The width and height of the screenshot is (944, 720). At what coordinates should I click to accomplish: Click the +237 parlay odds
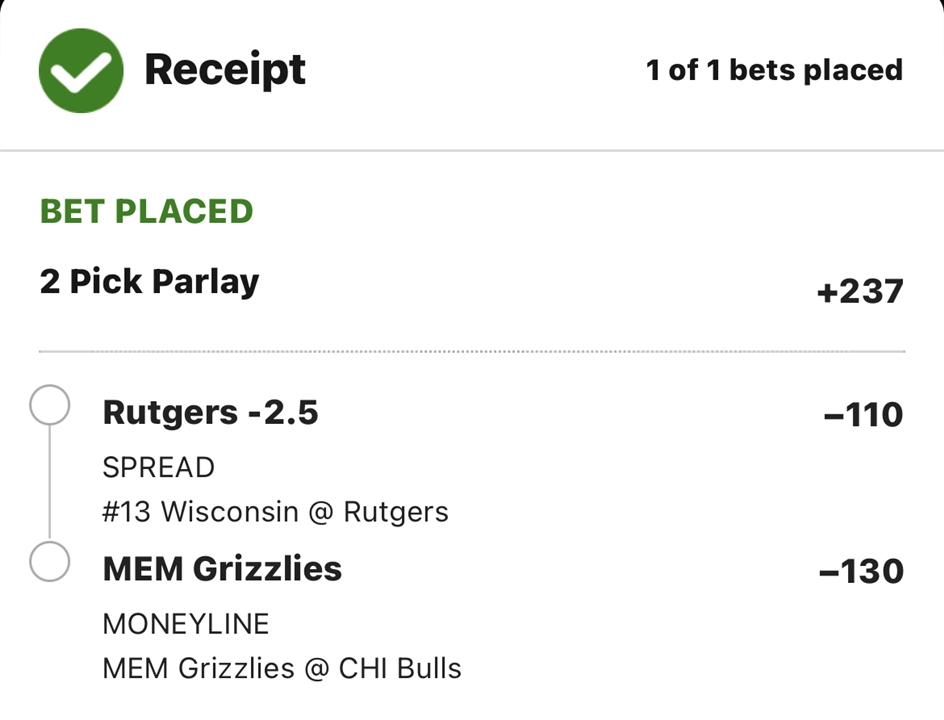[860, 291]
